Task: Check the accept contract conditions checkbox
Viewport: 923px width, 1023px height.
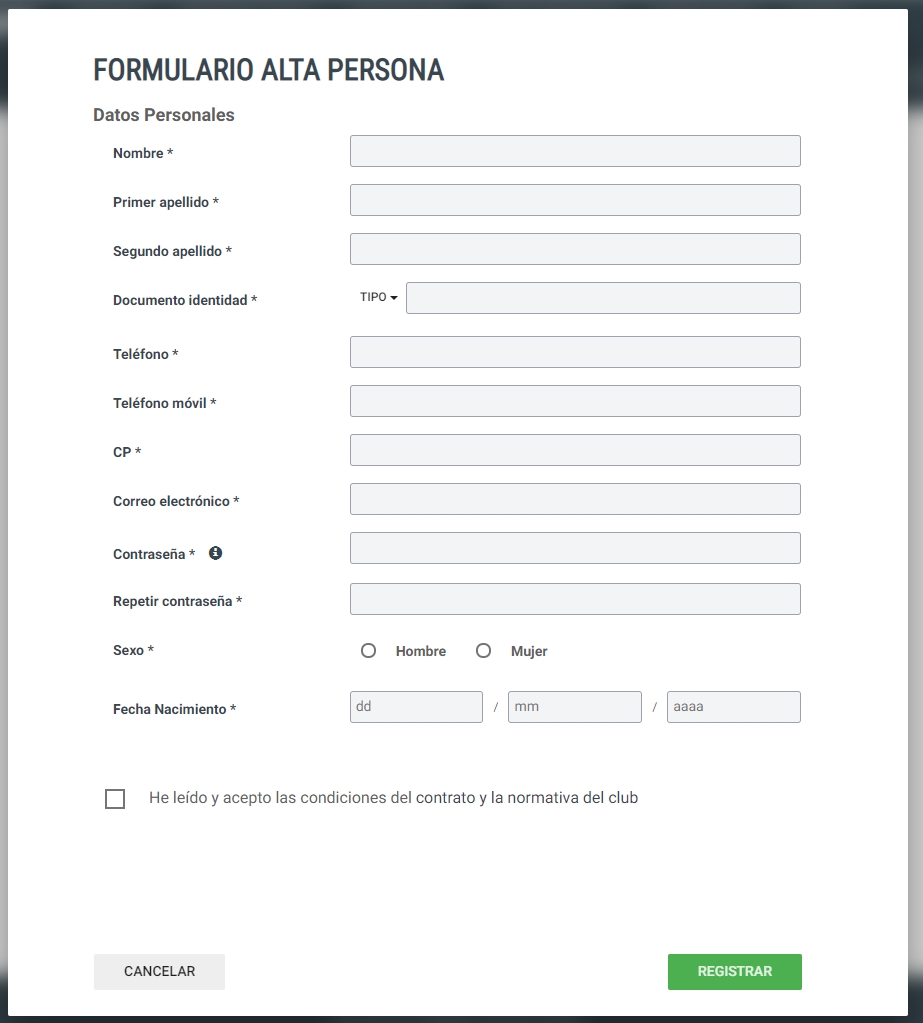Action: 115,799
